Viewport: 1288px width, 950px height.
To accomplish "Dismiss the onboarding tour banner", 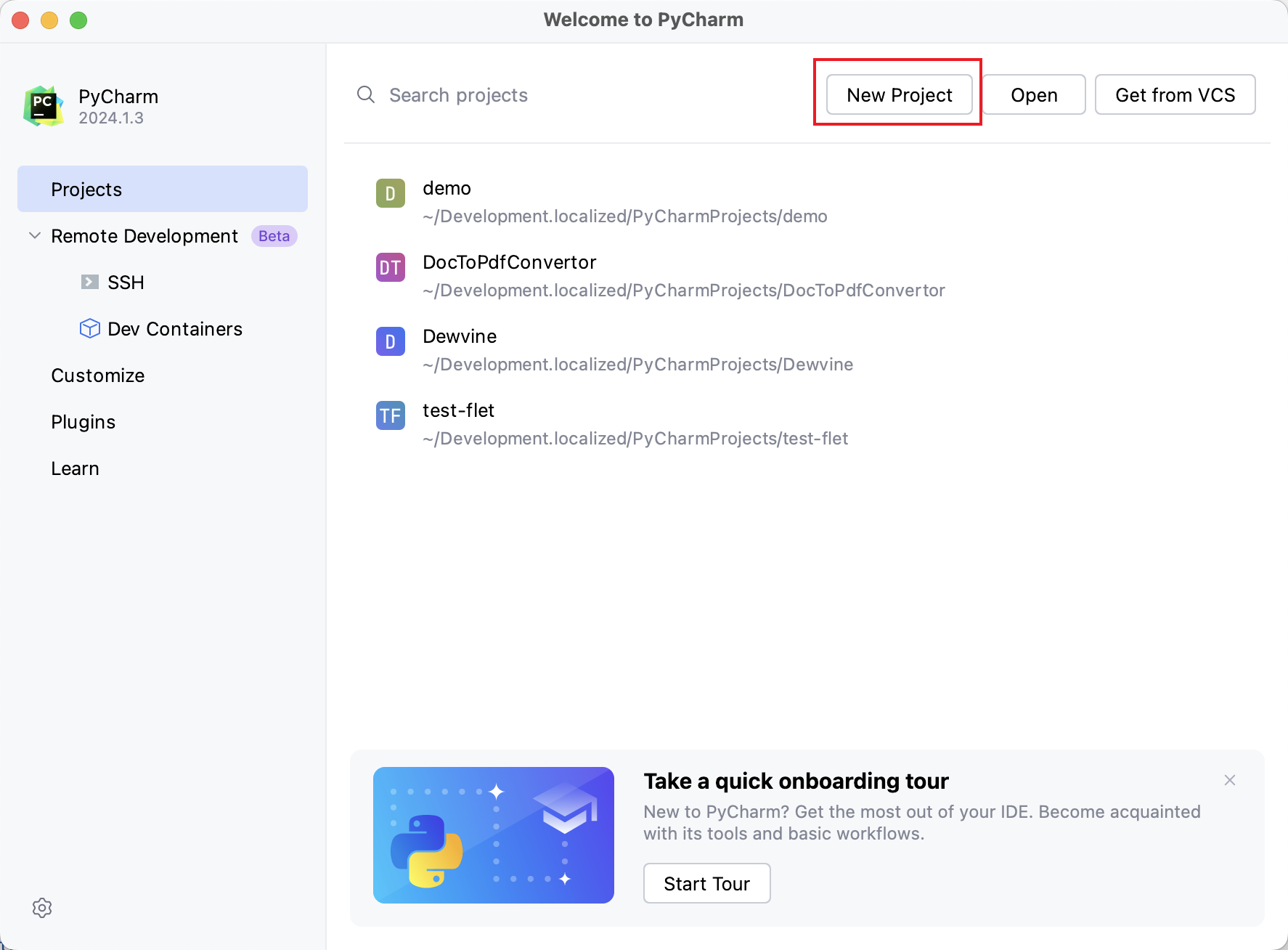I will tap(1230, 780).
